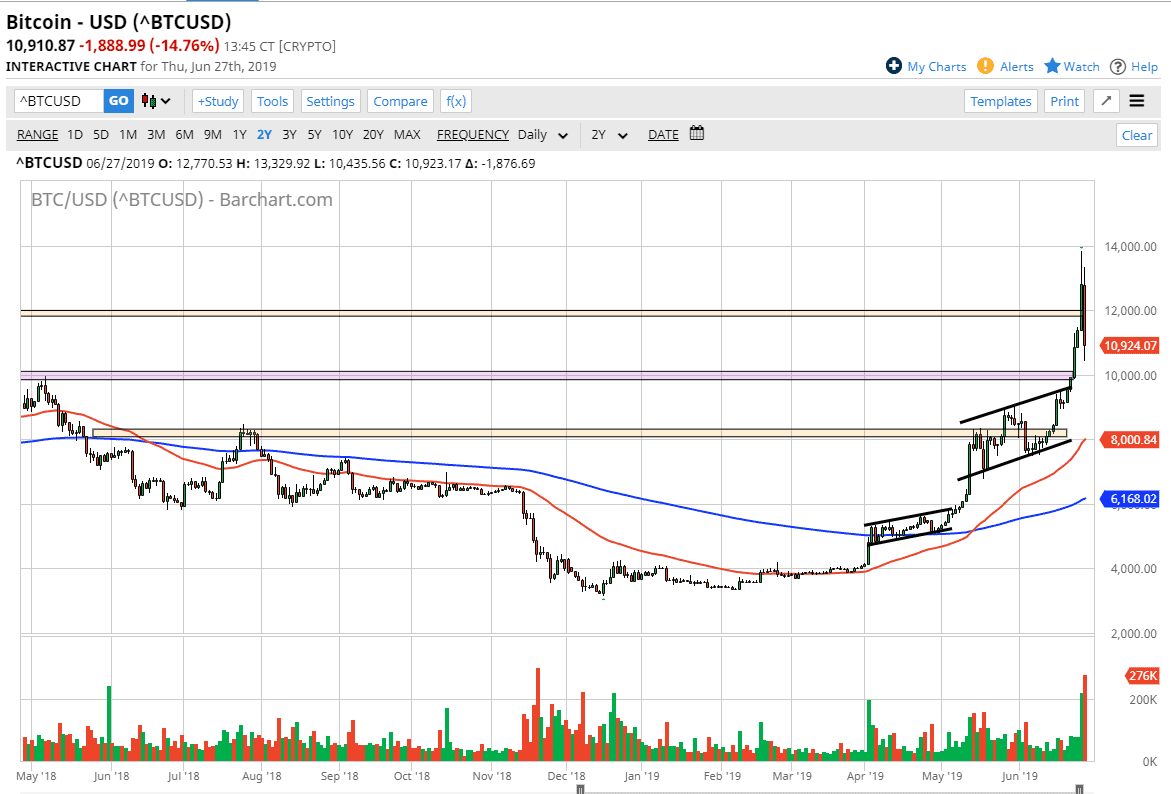Open the candlestick chart type selector
The width and height of the screenshot is (1171, 794).
157,101
